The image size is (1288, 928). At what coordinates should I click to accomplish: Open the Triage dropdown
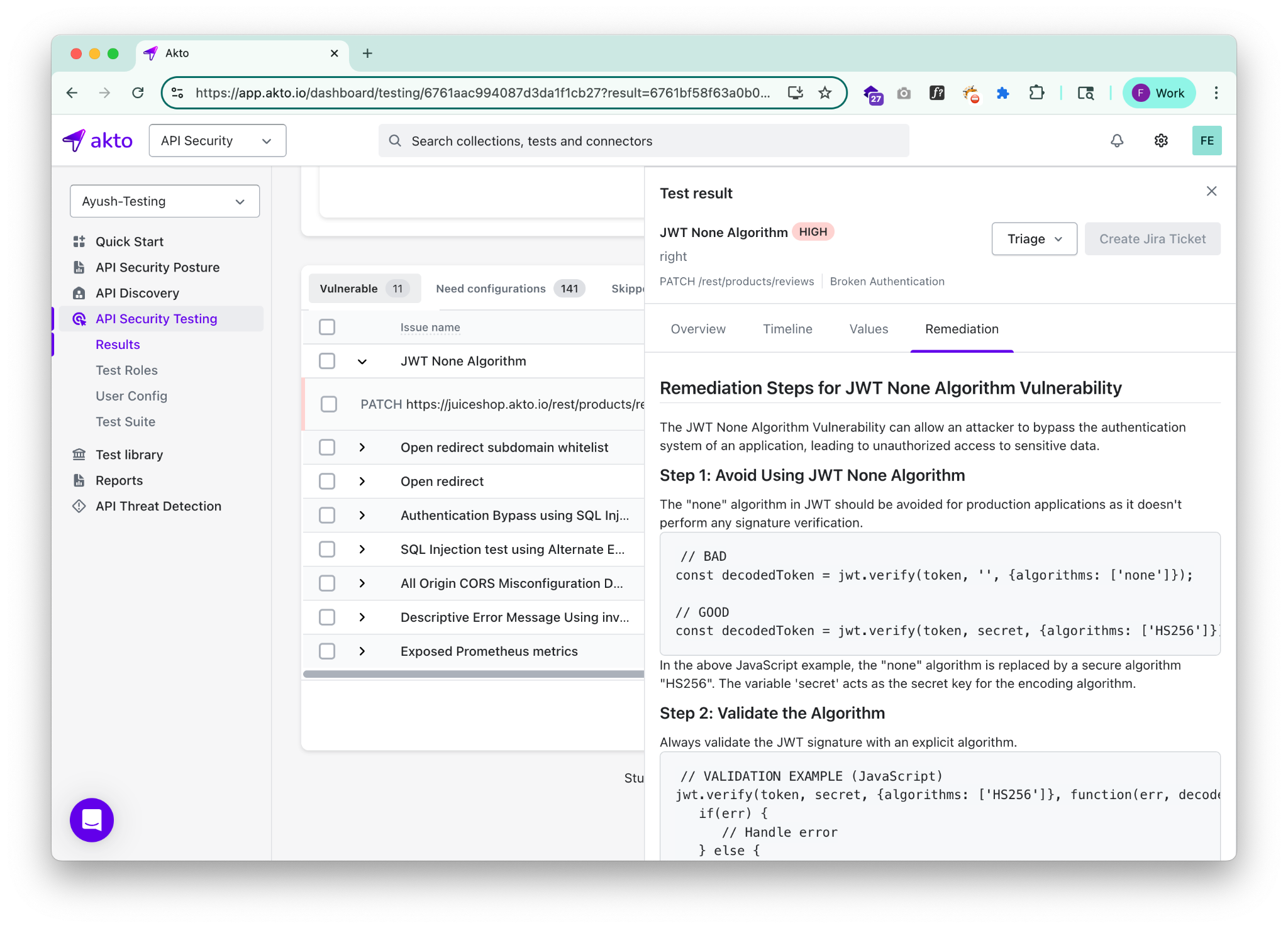click(1034, 239)
